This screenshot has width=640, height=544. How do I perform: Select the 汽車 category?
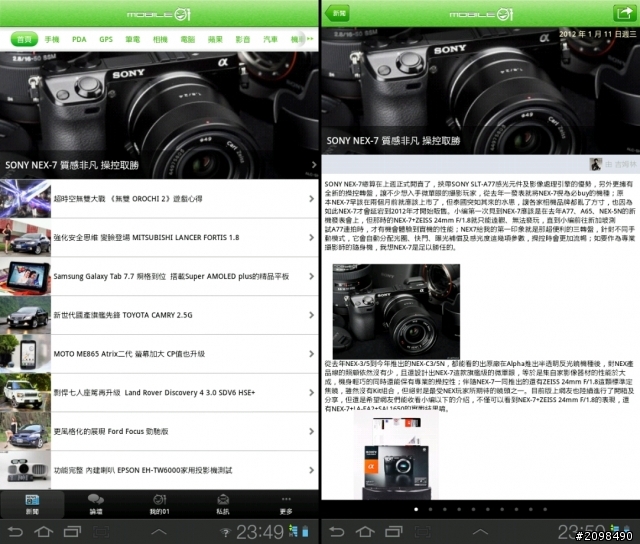click(270, 39)
